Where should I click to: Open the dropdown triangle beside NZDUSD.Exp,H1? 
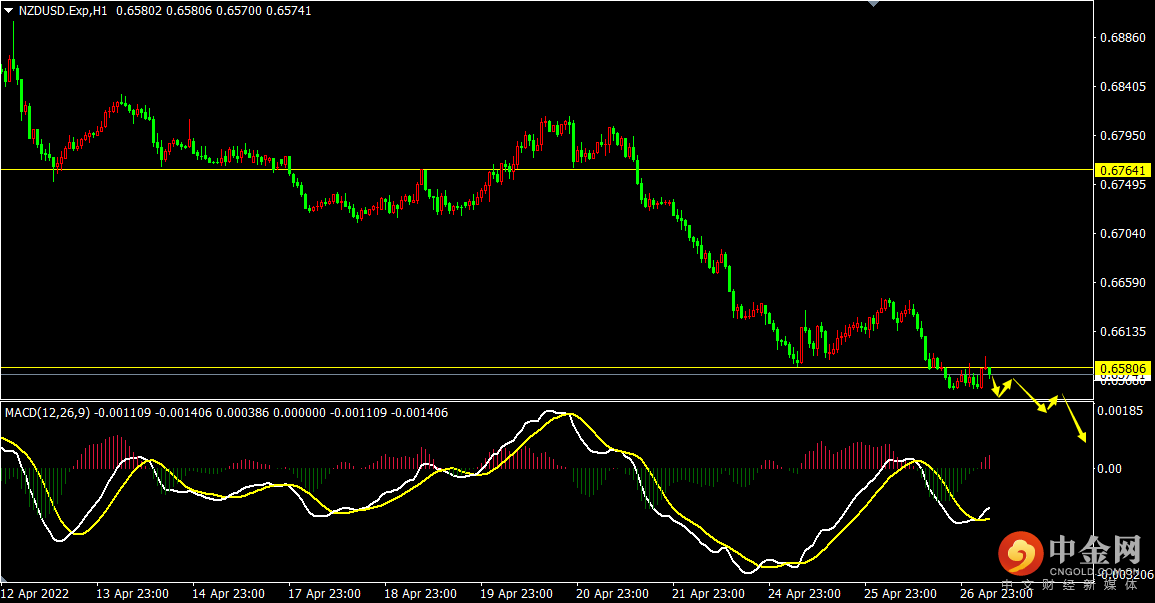tap(8, 10)
